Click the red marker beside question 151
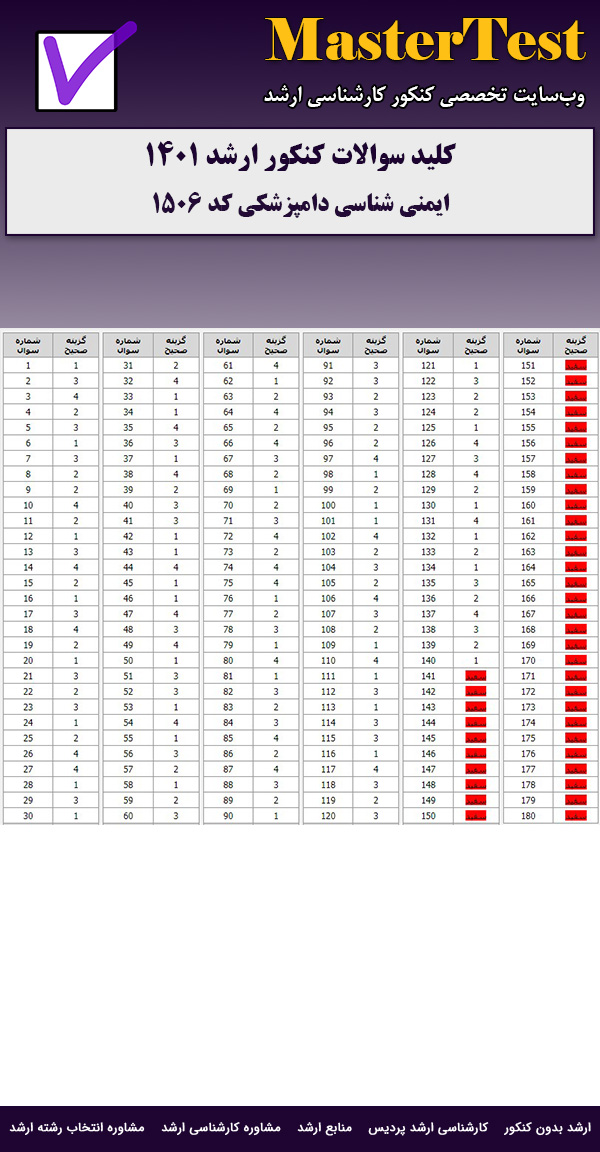Screen dimensions: 600x1152 point(576,366)
